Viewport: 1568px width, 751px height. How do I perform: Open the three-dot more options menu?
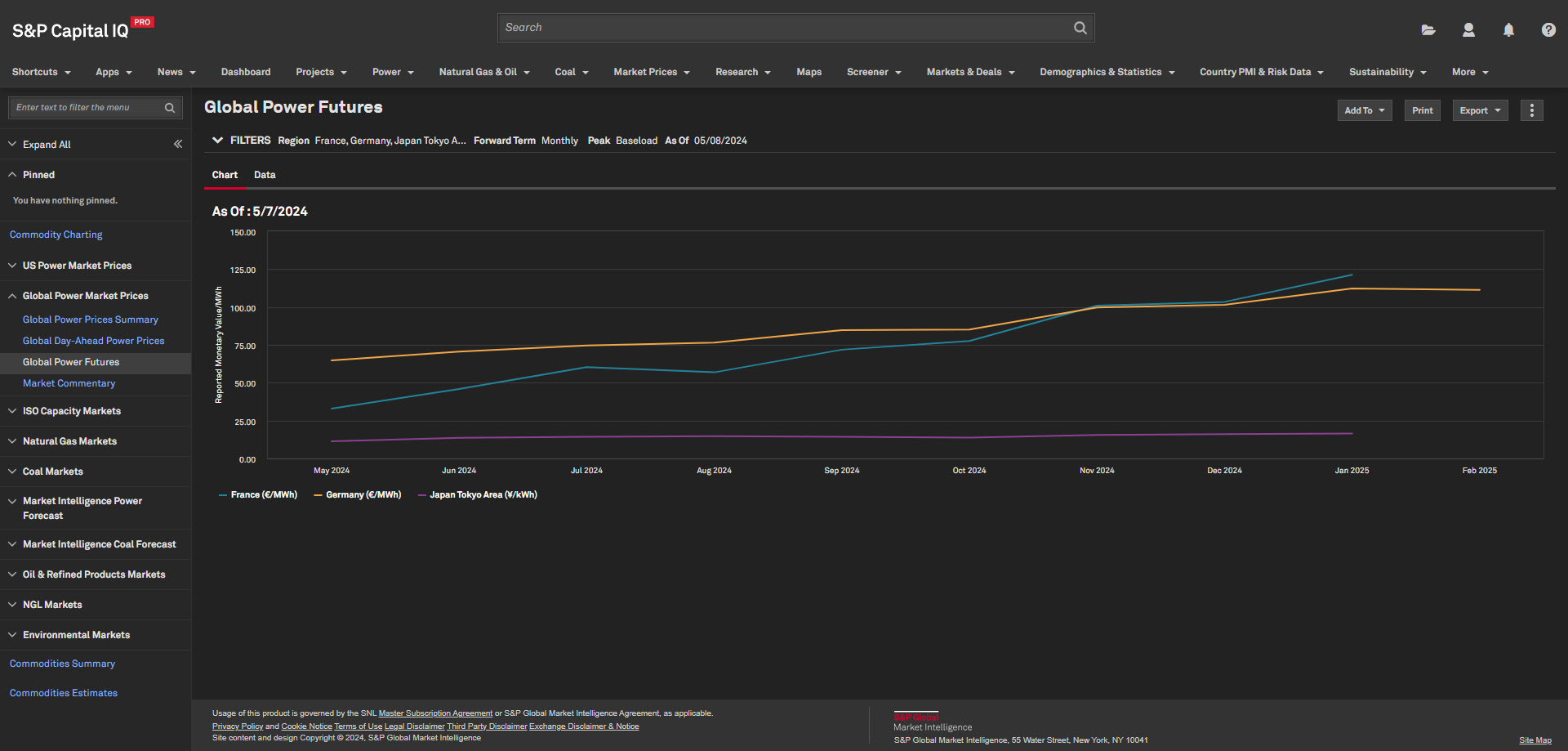[1531, 110]
